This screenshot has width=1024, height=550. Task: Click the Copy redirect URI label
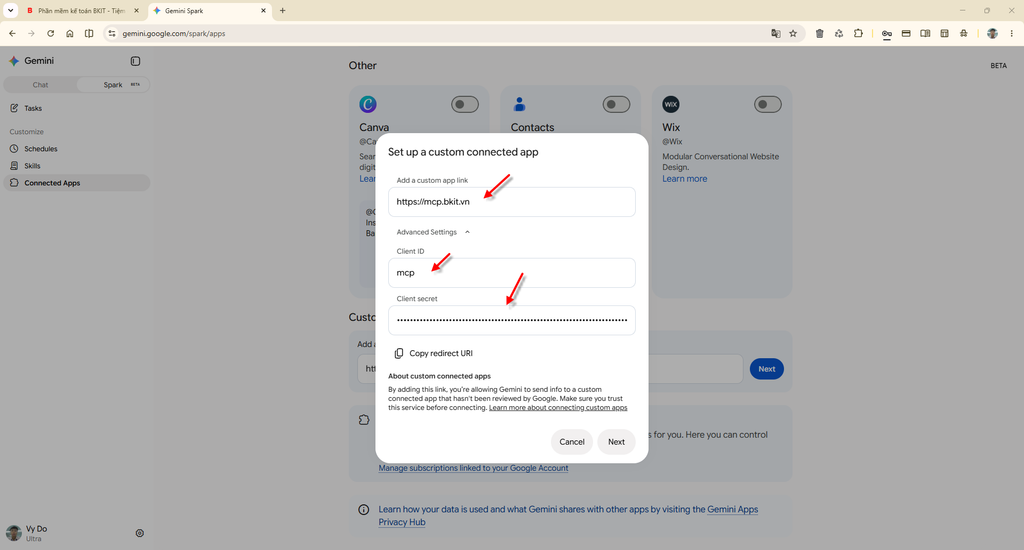tap(441, 353)
